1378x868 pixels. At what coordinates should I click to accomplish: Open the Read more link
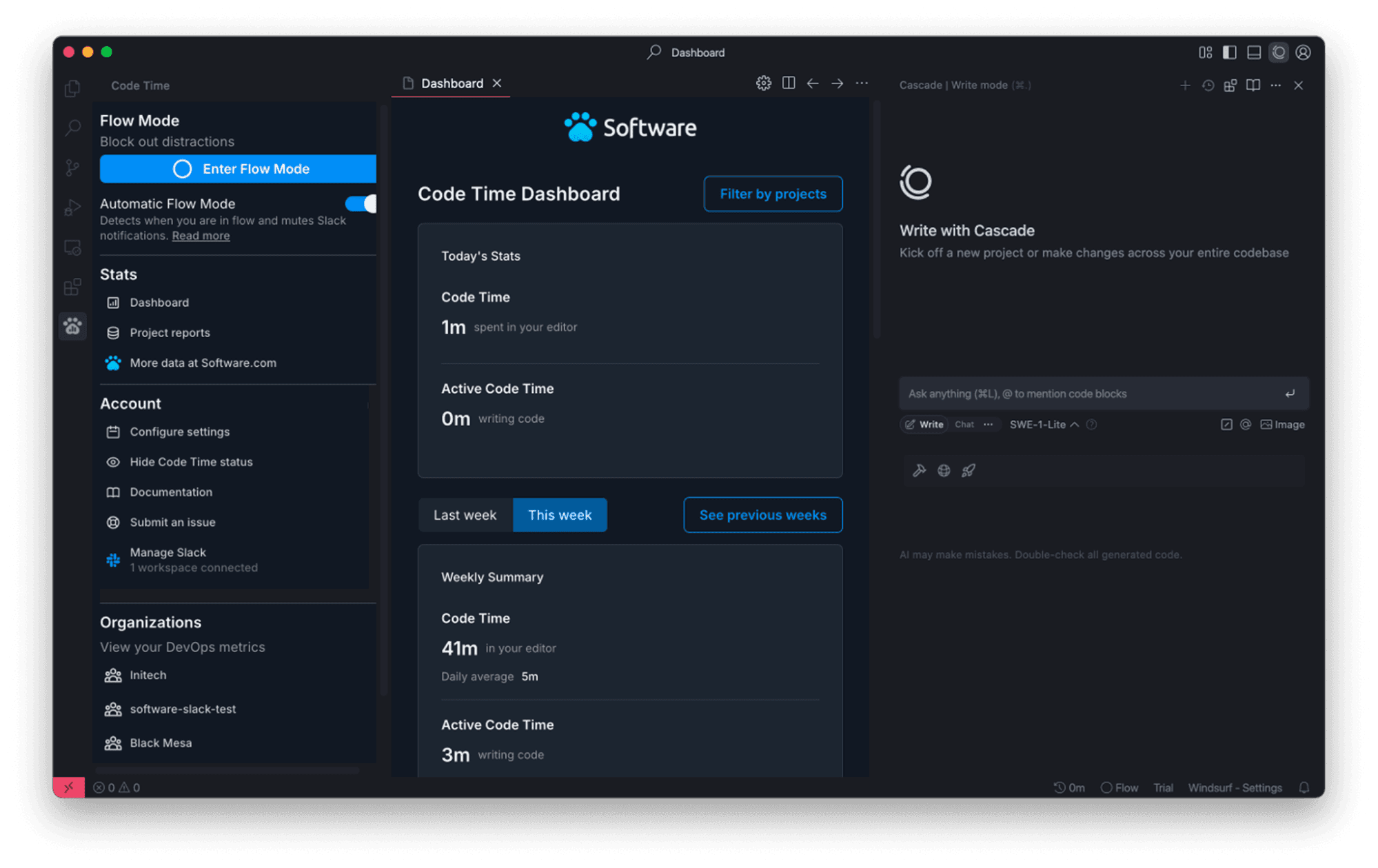(201, 236)
